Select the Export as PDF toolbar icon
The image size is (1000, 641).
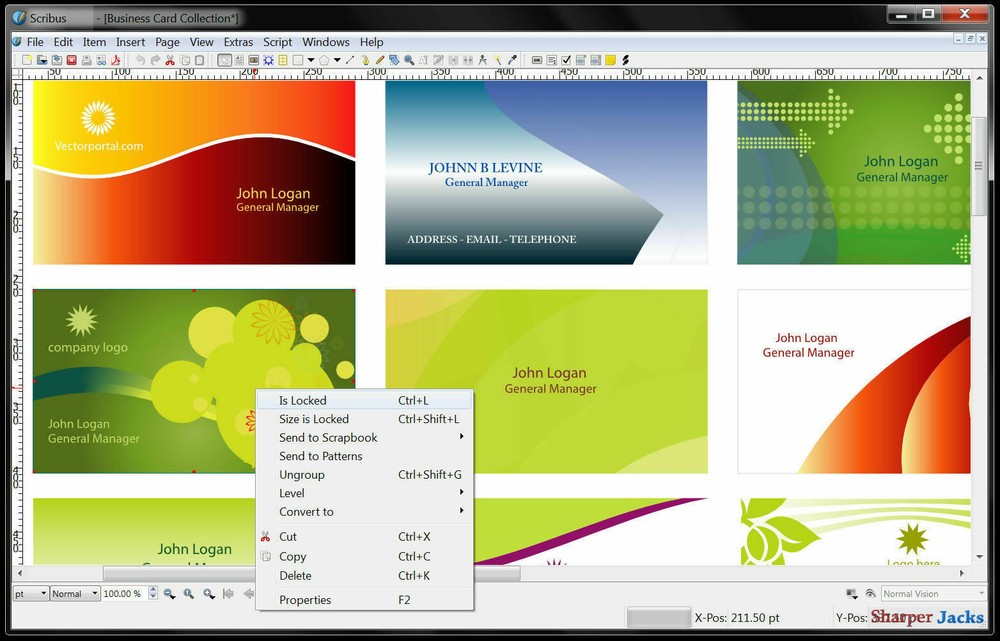point(116,60)
